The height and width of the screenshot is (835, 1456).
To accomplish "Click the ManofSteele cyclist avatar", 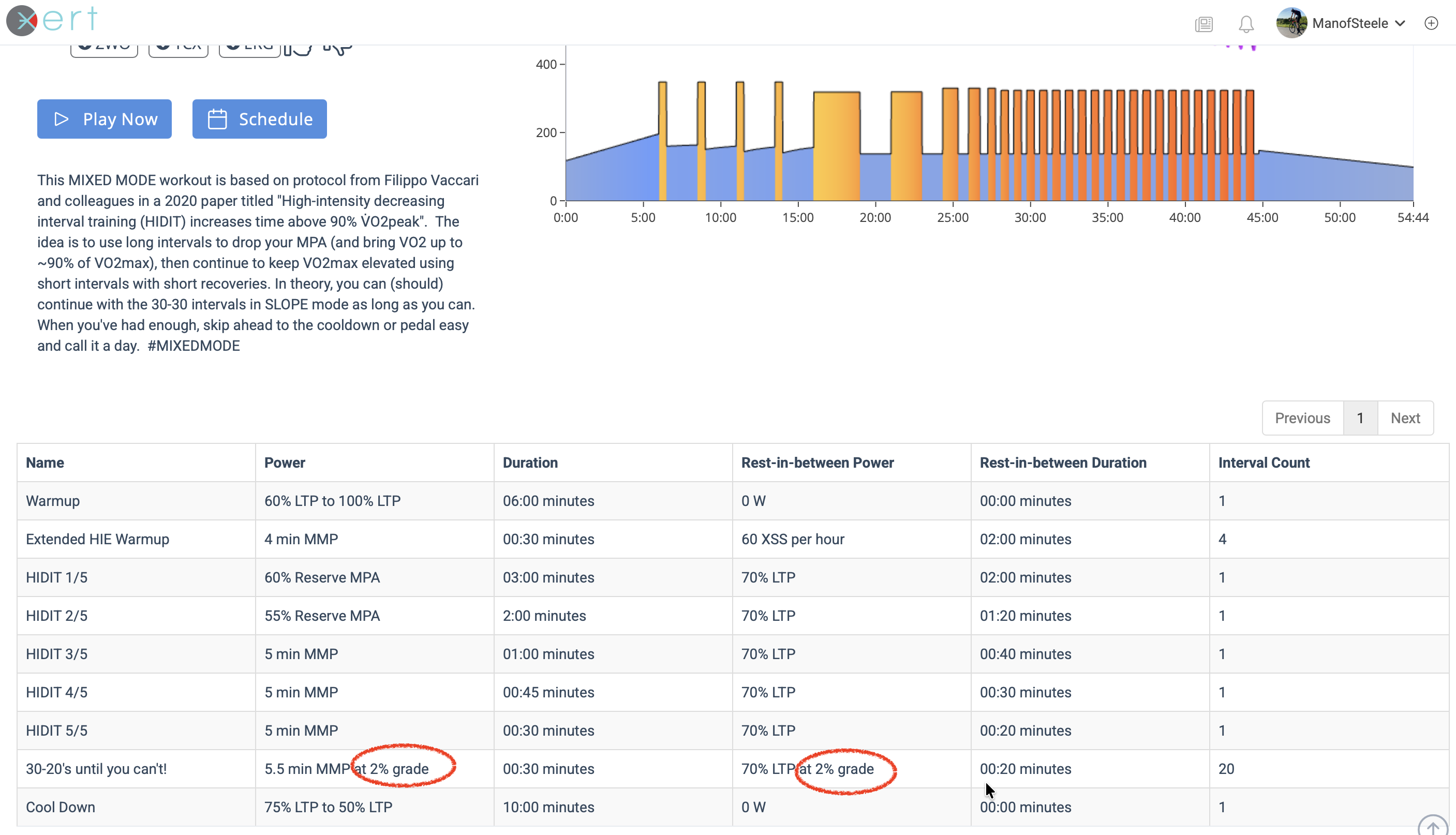I will pyautogui.click(x=1290, y=23).
